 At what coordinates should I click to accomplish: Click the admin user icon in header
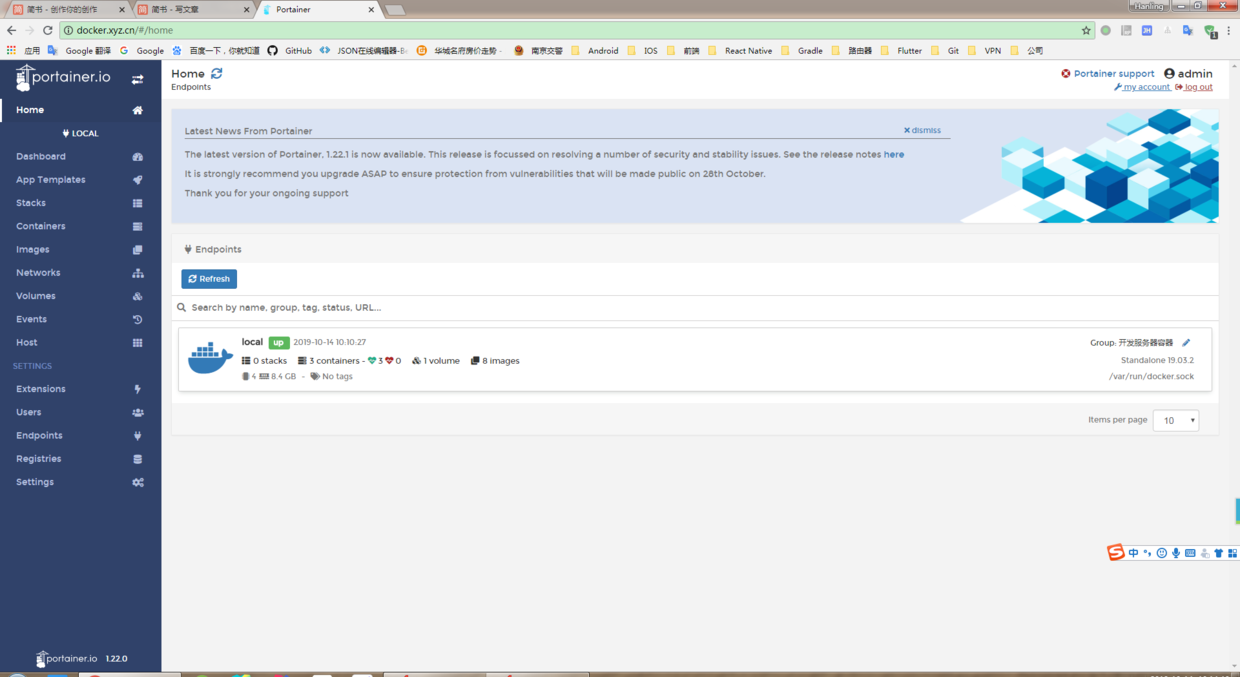coord(1169,74)
